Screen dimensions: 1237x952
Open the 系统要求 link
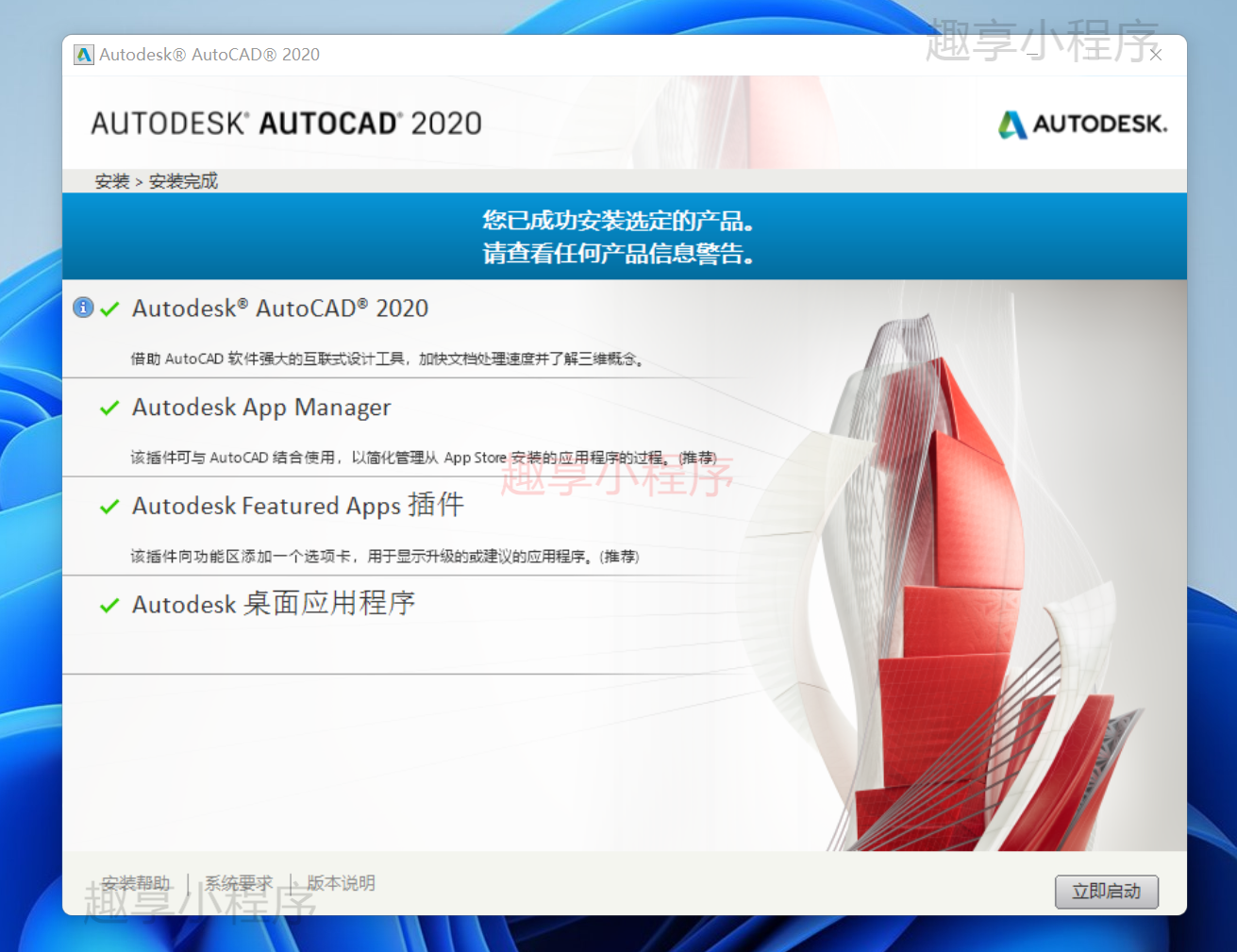pyautogui.click(x=239, y=883)
